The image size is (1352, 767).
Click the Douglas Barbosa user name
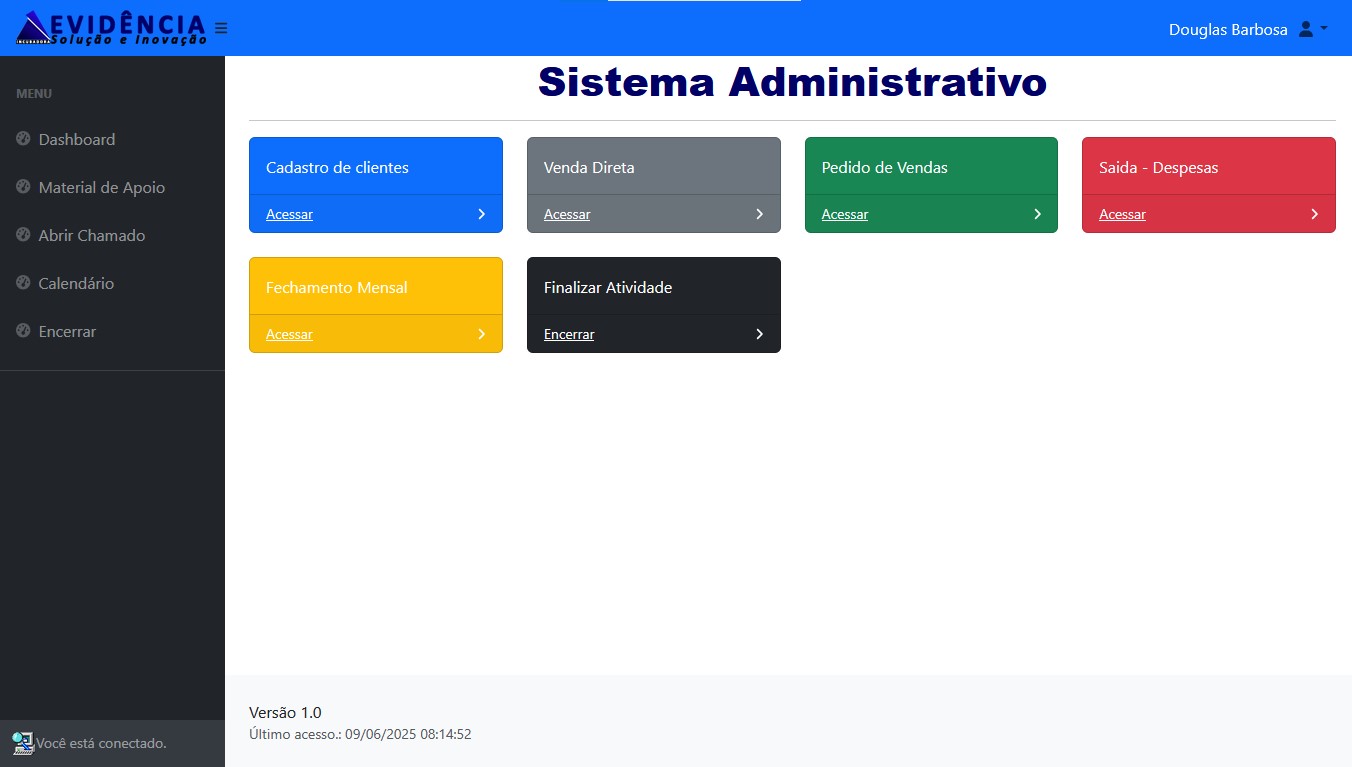coord(1227,30)
